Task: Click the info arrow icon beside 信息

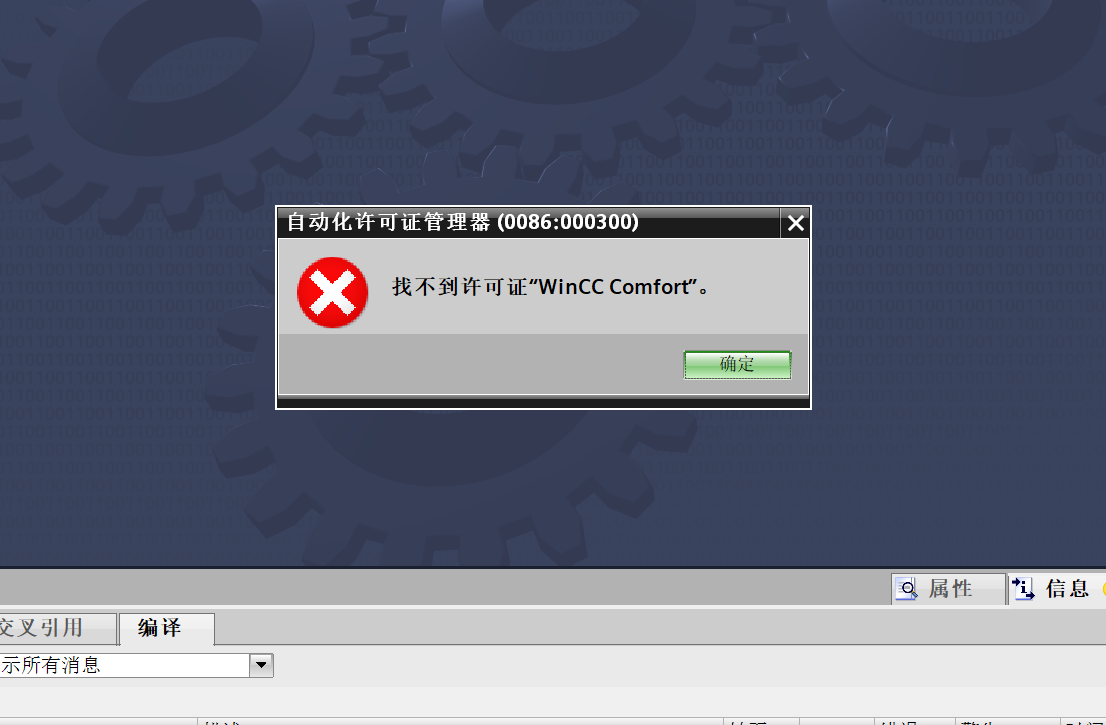Action: click(1023, 588)
